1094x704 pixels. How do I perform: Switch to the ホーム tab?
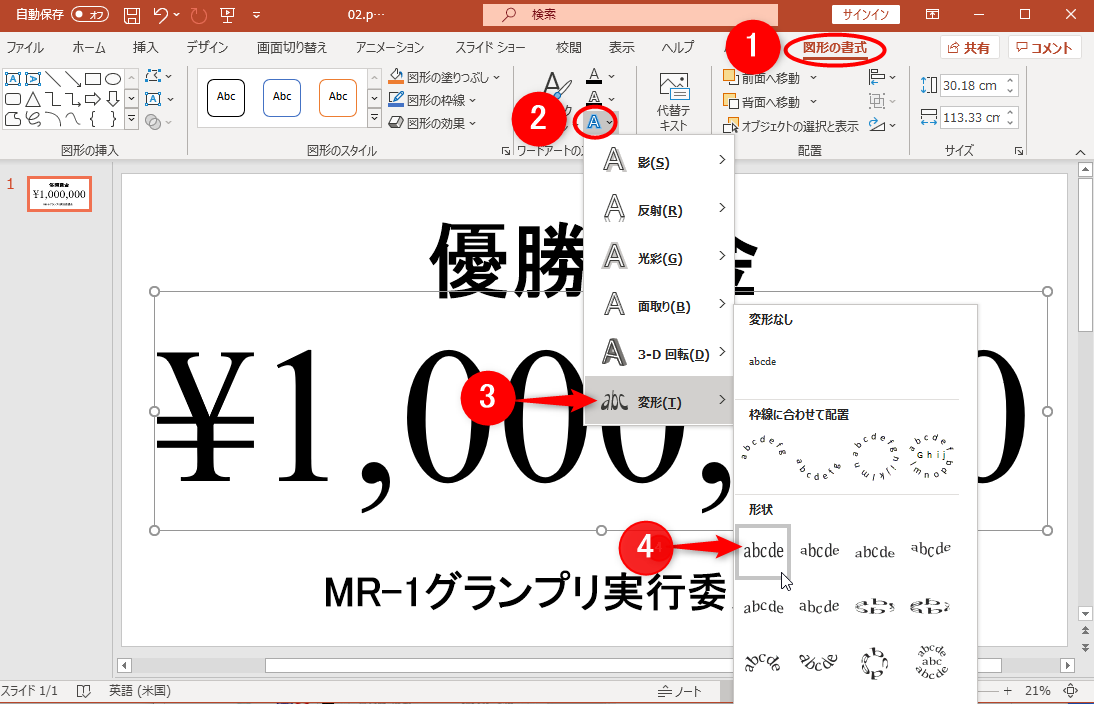click(x=89, y=47)
